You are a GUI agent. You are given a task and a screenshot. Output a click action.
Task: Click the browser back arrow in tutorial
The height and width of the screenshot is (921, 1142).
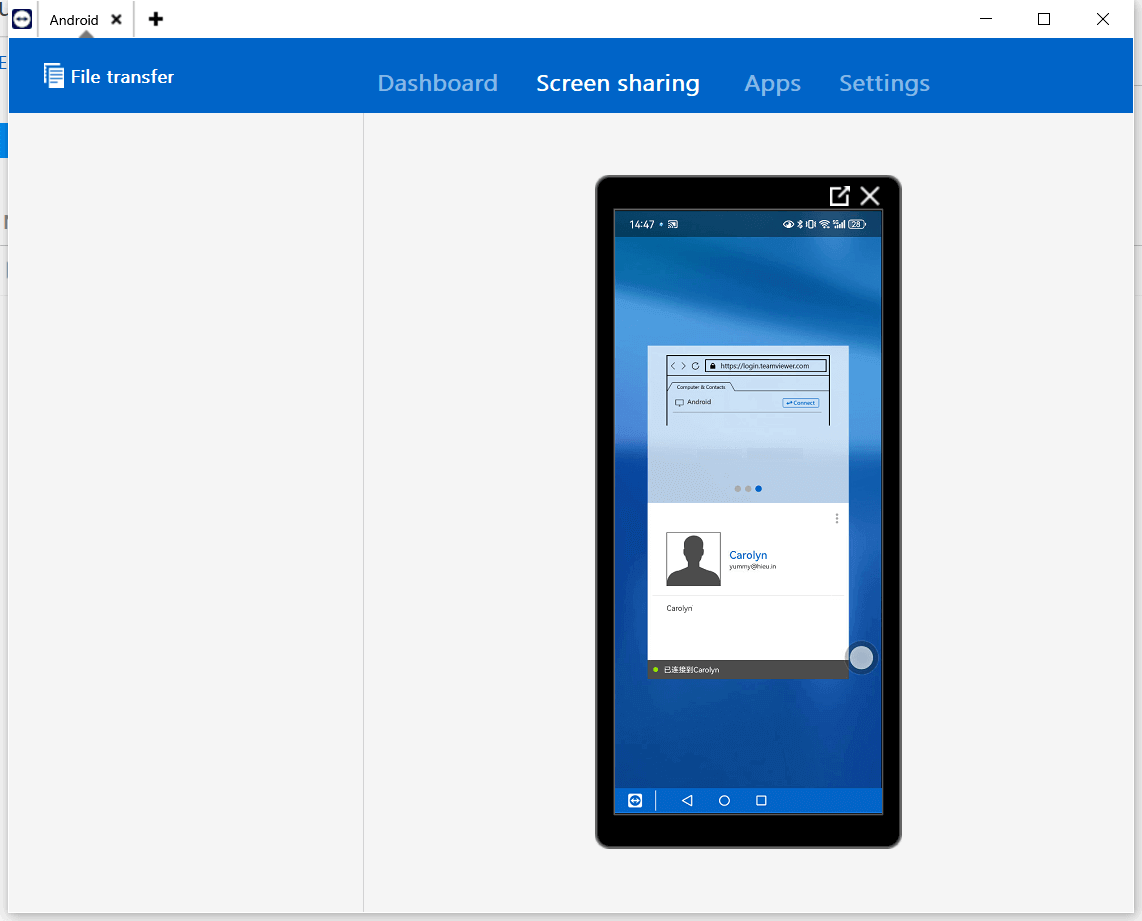click(x=673, y=365)
